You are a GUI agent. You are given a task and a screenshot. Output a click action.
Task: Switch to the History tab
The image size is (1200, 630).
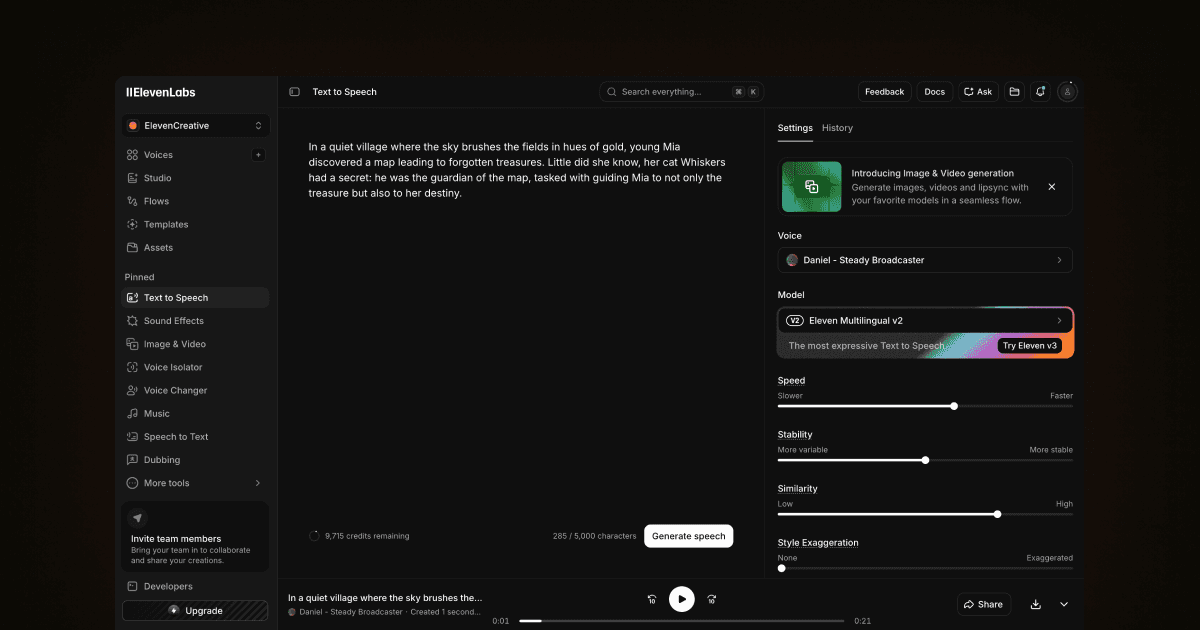[837, 128]
